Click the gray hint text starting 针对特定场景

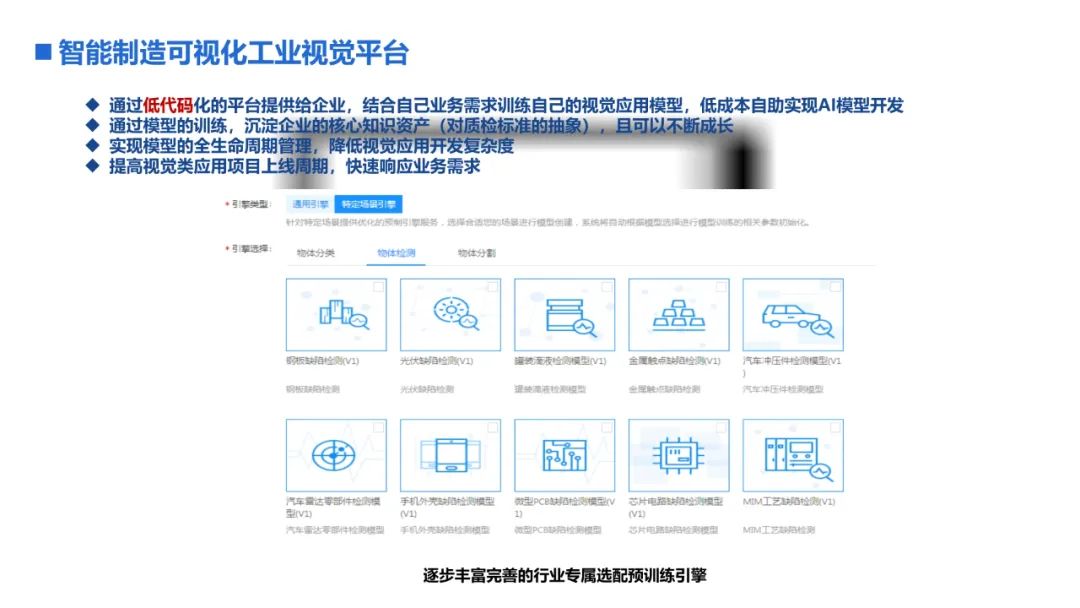548,222
